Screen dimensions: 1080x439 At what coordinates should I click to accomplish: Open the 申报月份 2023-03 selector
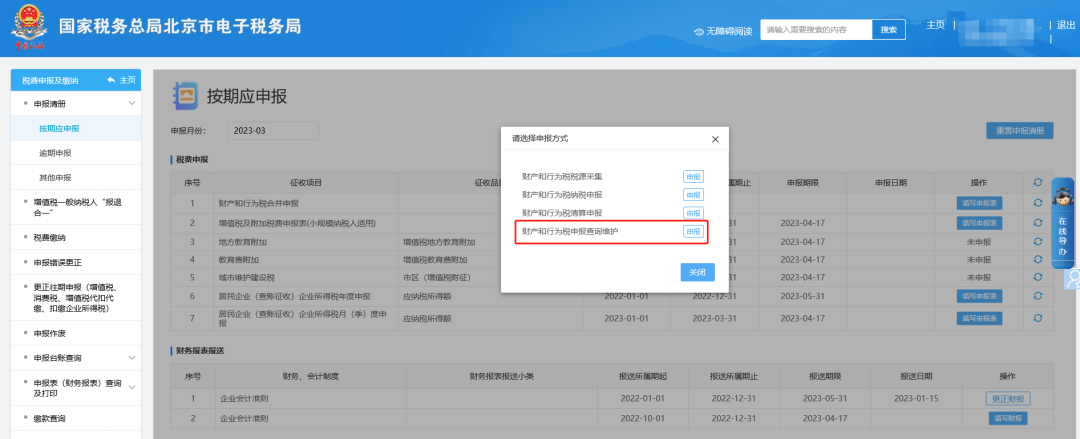[x=273, y=131]
